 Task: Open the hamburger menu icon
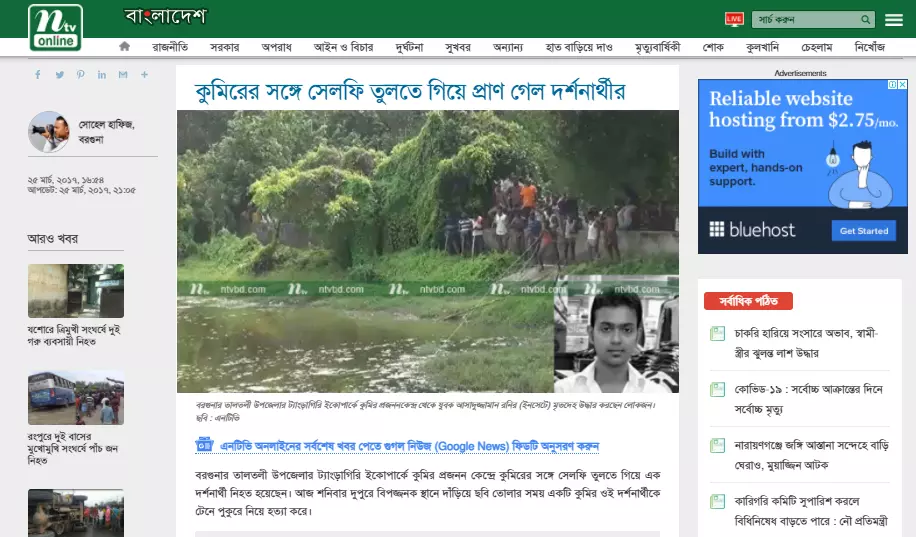click(893, 20)
